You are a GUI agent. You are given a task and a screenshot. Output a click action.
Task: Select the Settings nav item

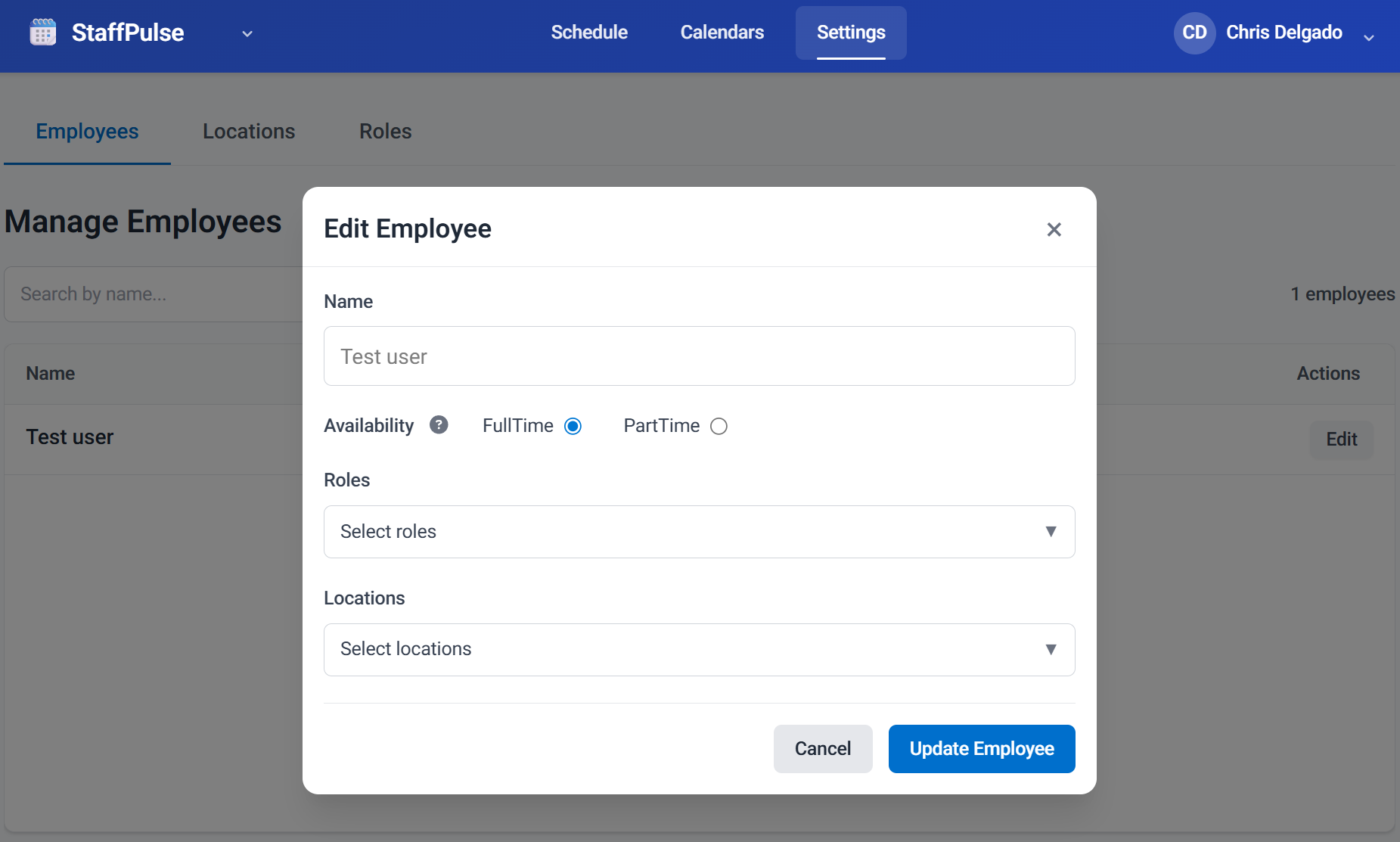[x=851, y=33]
